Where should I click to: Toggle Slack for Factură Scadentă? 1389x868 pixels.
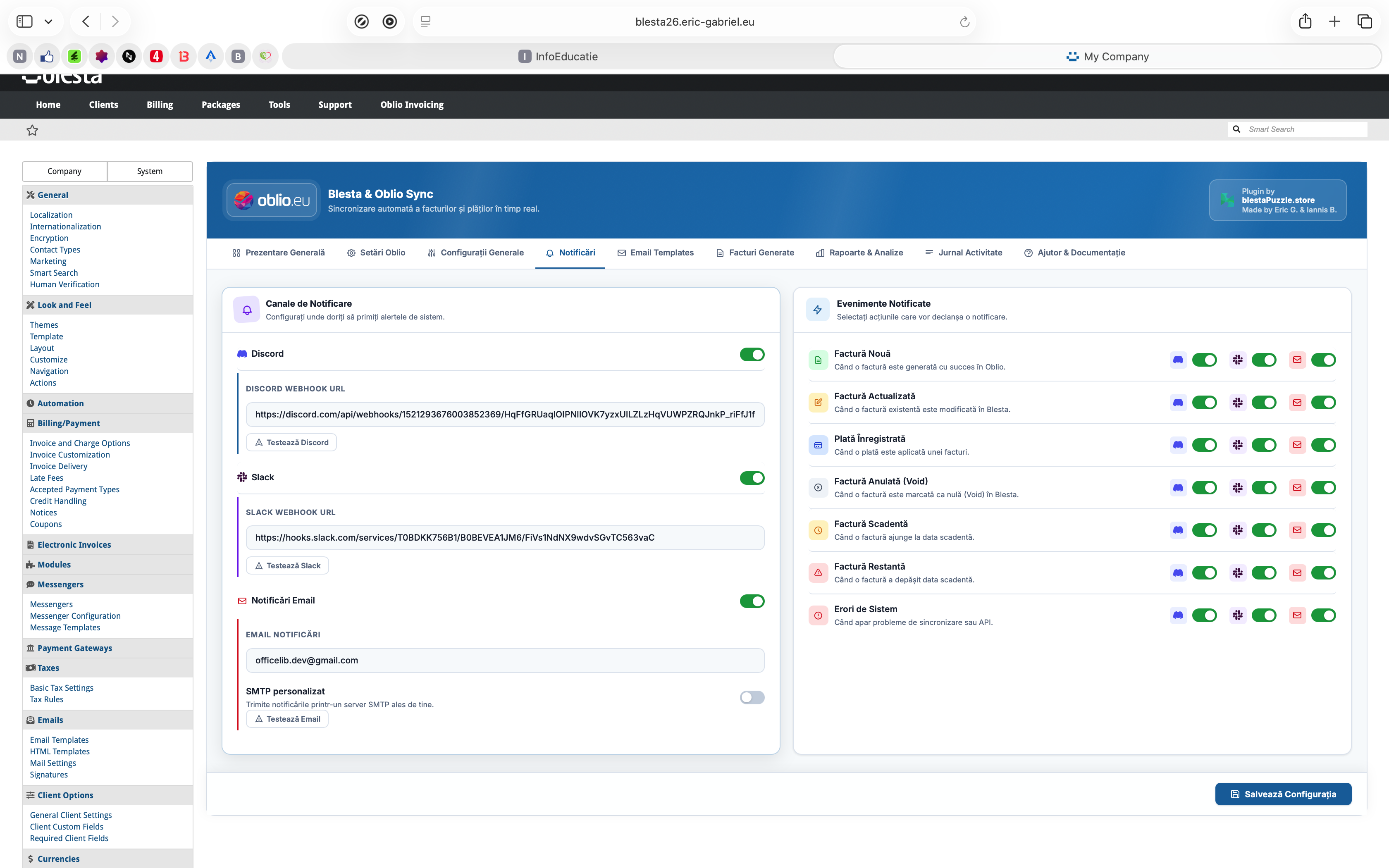point(1264,530)
